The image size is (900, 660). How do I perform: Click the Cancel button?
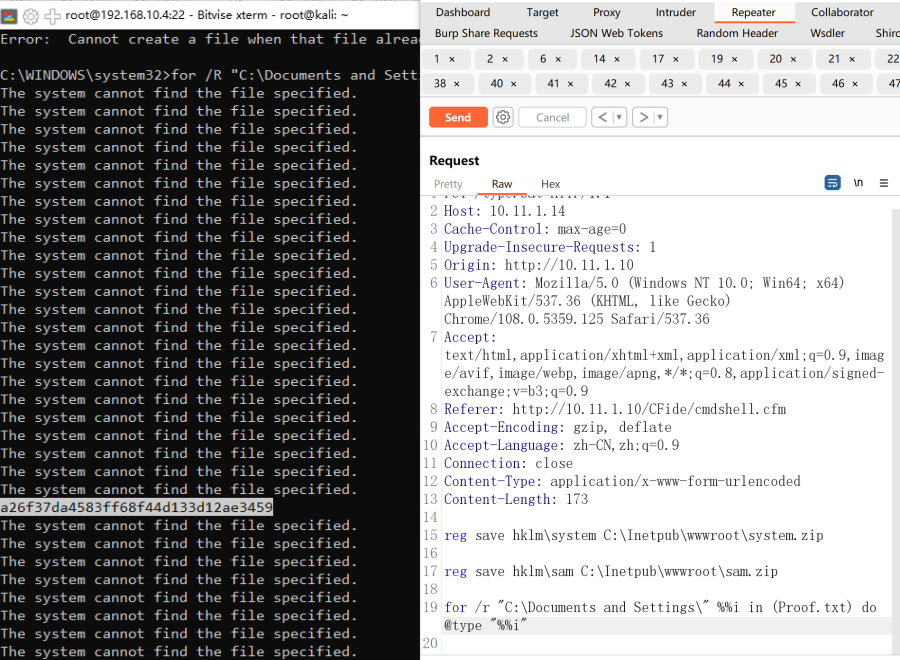[x=552, y=118]
